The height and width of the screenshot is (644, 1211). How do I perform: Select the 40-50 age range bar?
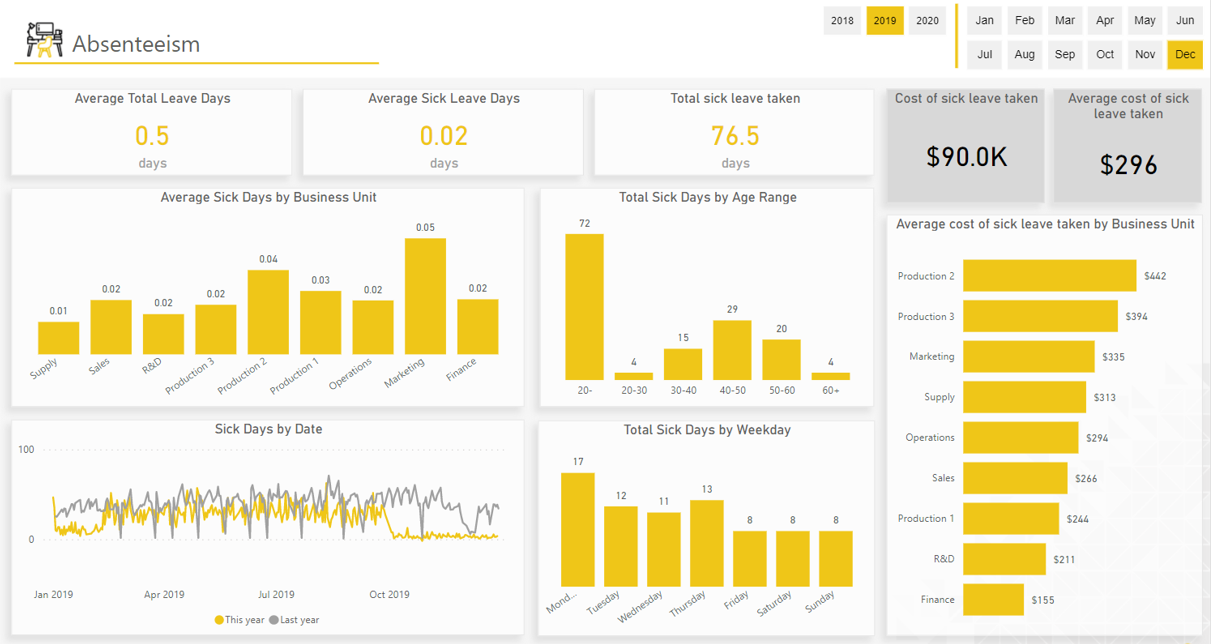point(732,350)
